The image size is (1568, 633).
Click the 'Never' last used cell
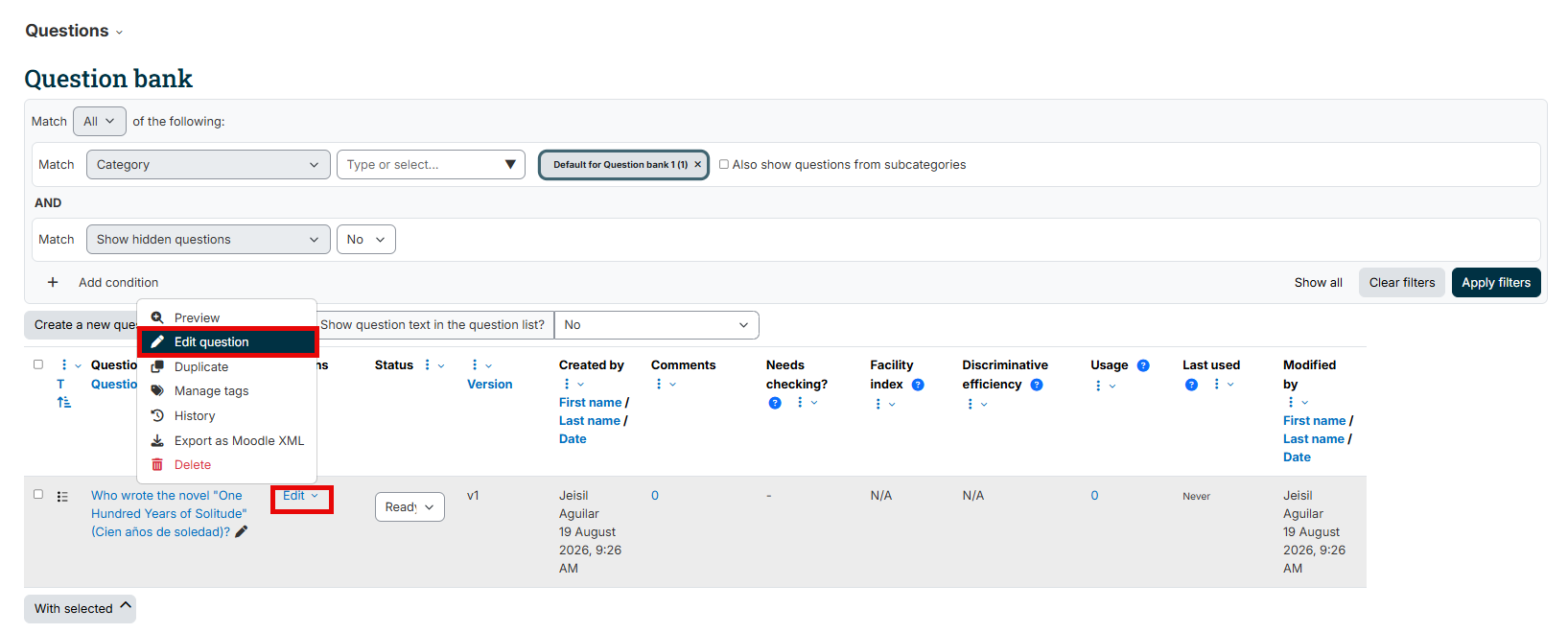coord(1196,497)
